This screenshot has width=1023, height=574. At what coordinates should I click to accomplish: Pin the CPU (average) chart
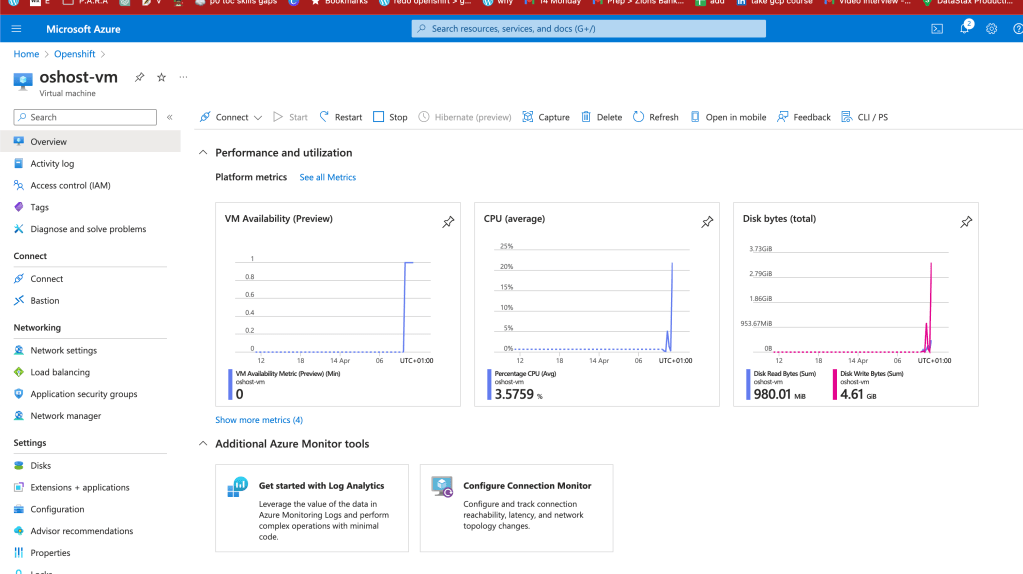[x=707, y=222]
